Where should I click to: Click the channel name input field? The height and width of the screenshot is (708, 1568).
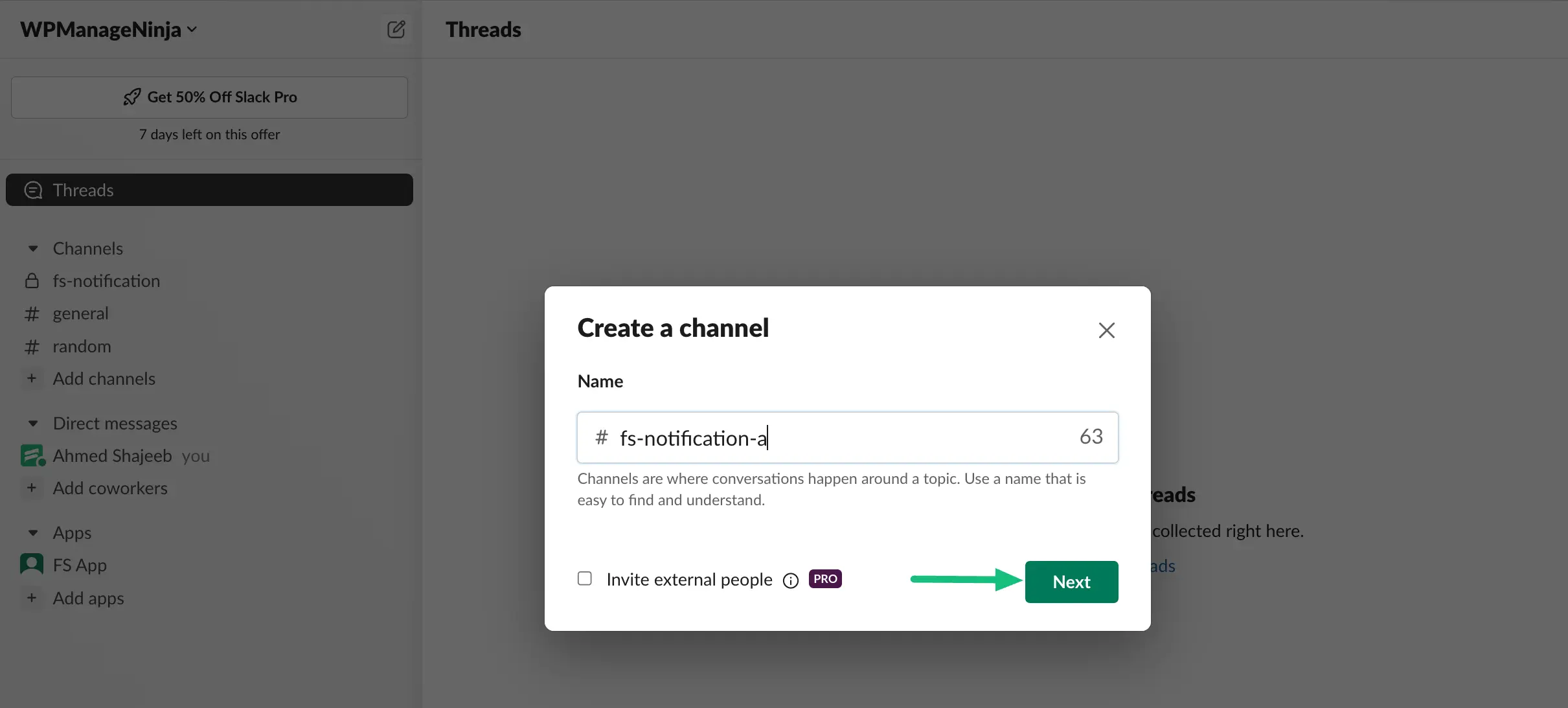(848, 437)
